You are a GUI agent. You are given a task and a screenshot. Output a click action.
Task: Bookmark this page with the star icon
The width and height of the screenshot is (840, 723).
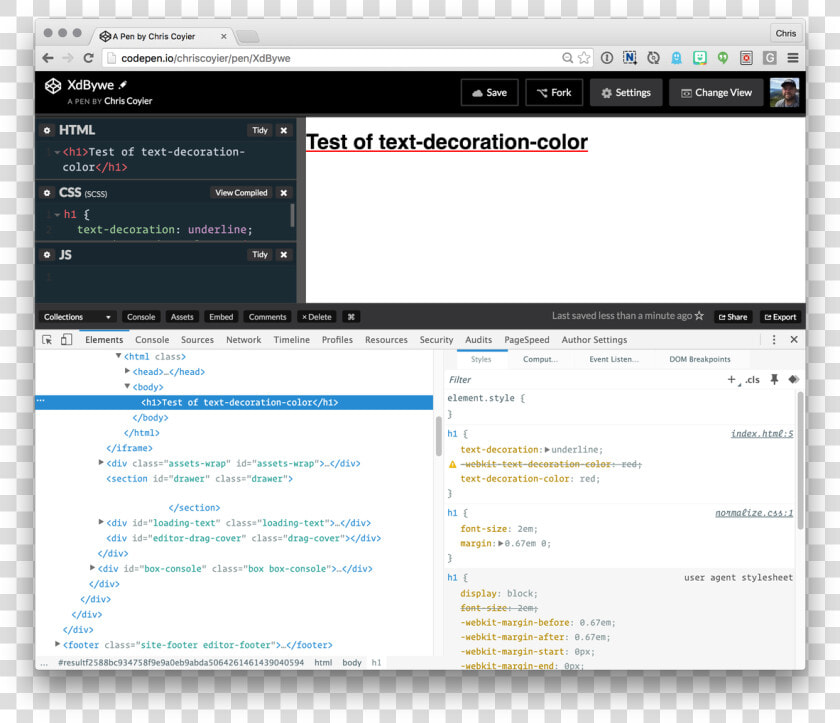[x=584, y=58]
